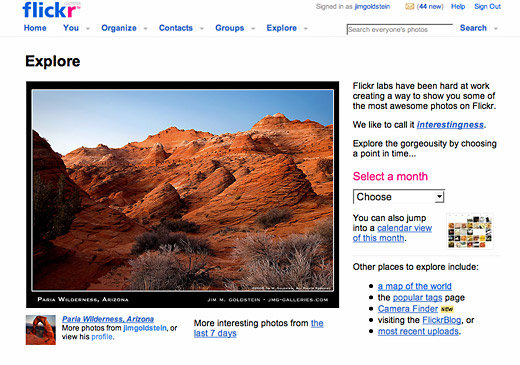Open his profile link

pos(102,337)
